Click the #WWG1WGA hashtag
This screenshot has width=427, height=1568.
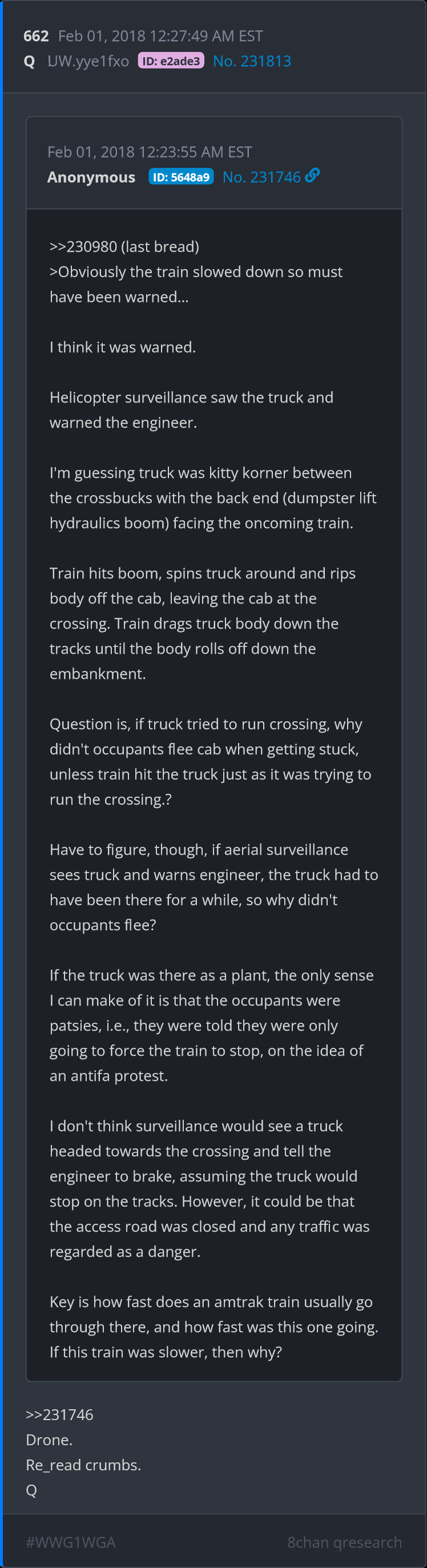(x=71, y=1542)
